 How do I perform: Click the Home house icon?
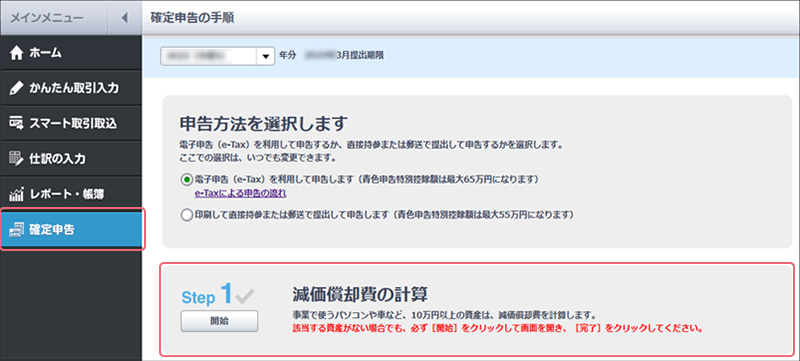[17, 52]
